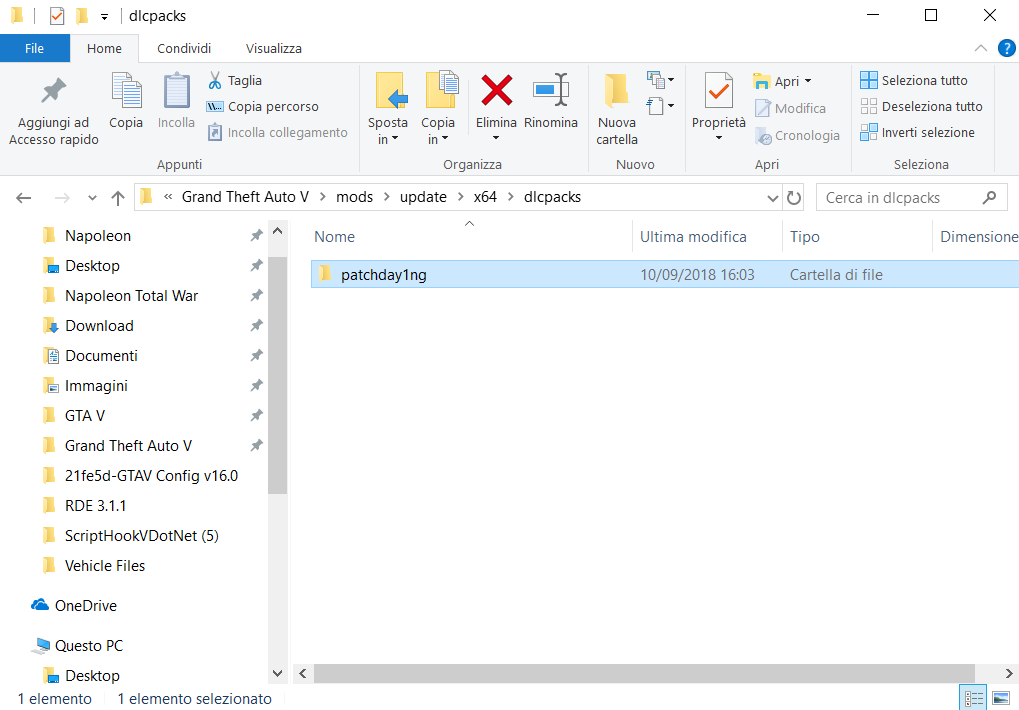Open recent locations dropdown arrow

pos(92,198)
